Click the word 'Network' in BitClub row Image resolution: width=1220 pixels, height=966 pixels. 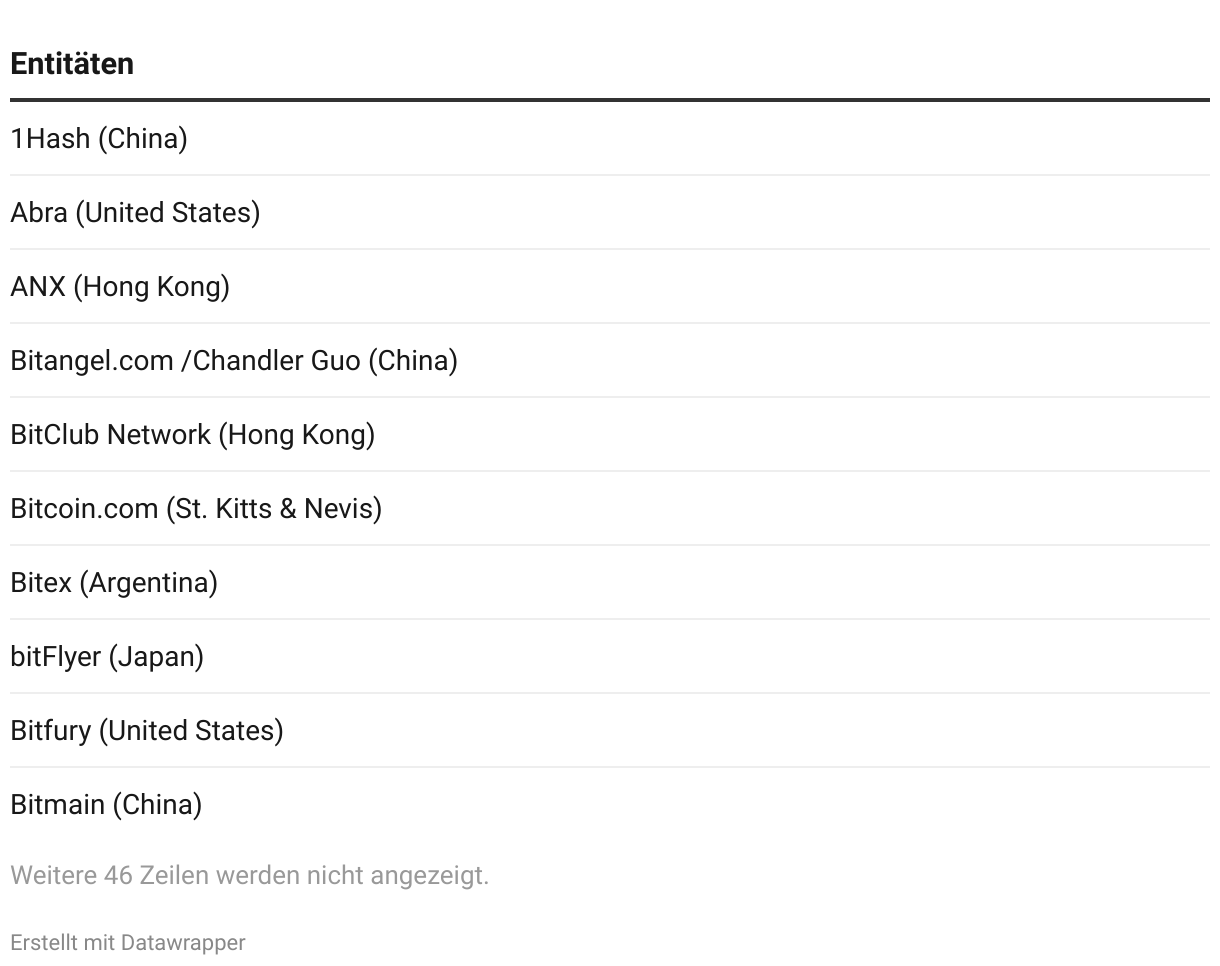point(159,434)
